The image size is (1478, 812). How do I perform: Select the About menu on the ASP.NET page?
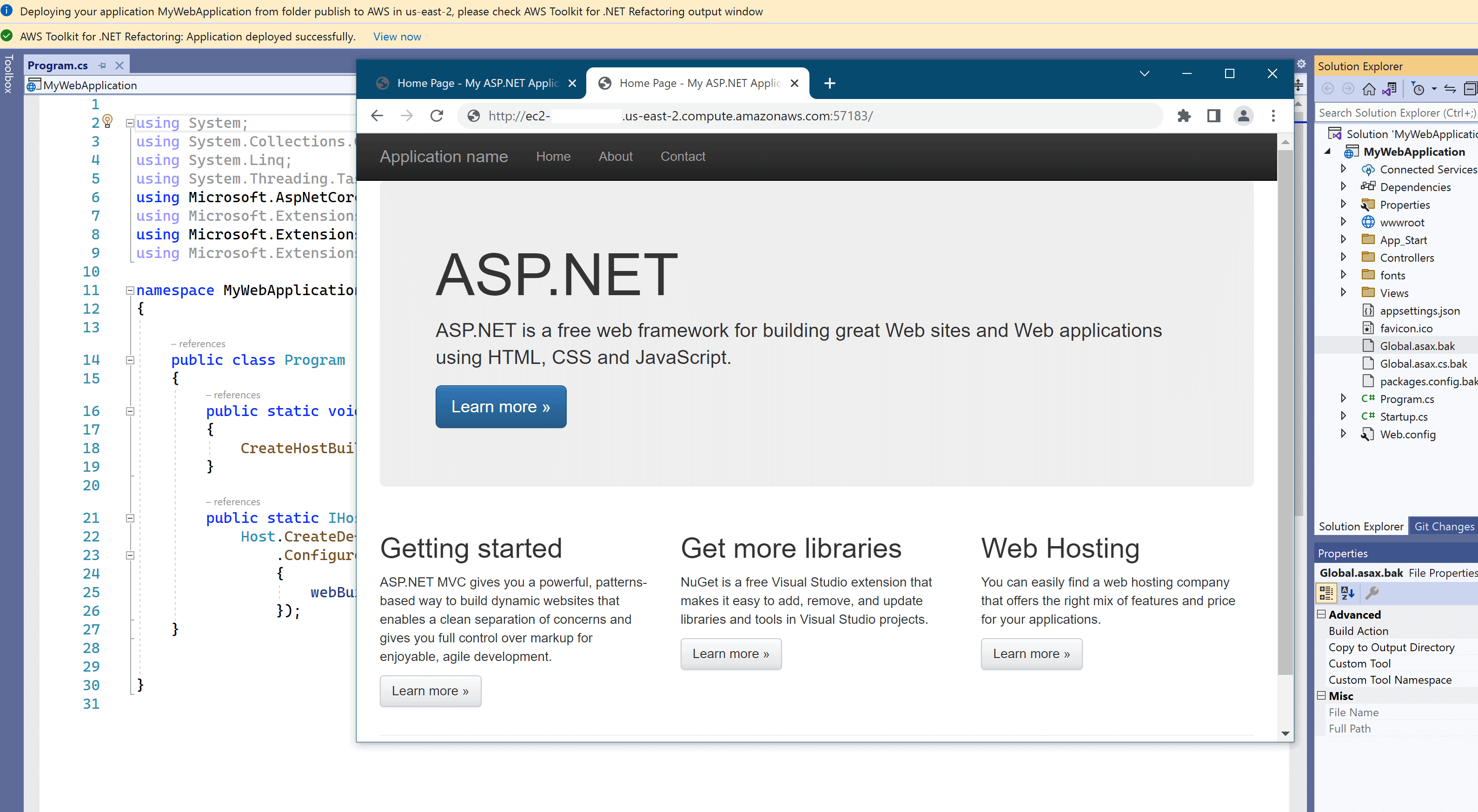click(616, 156)
